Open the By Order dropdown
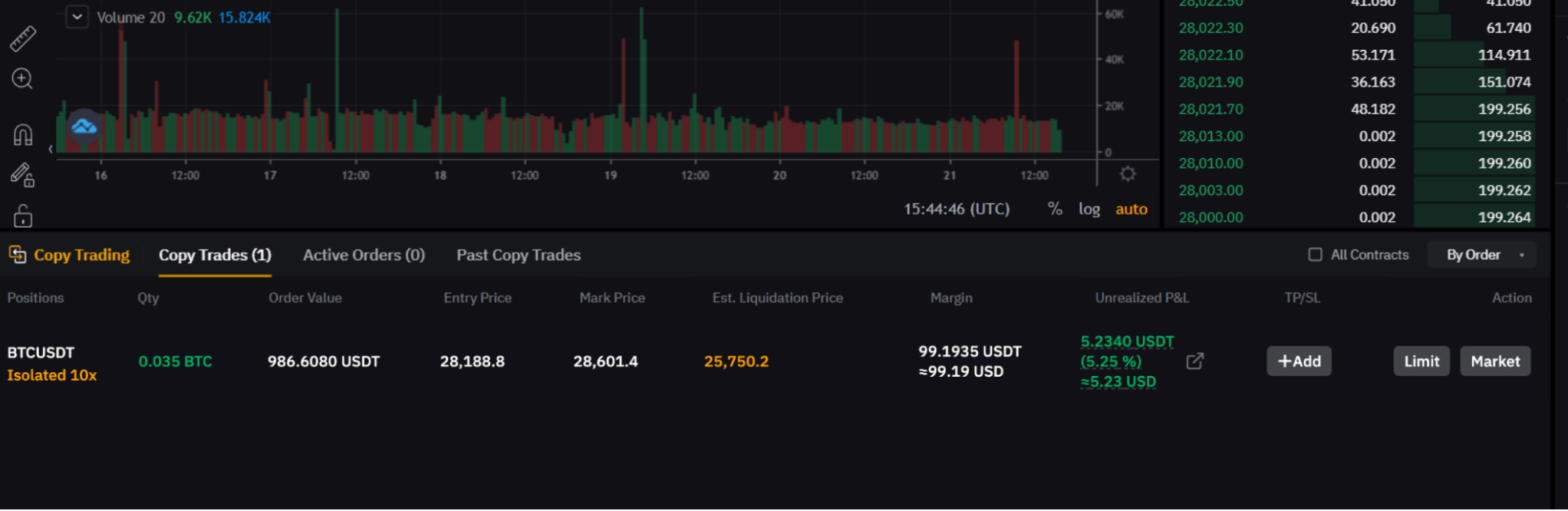The width and height of the screenshot is (1568, 511). pos(1481,255)
